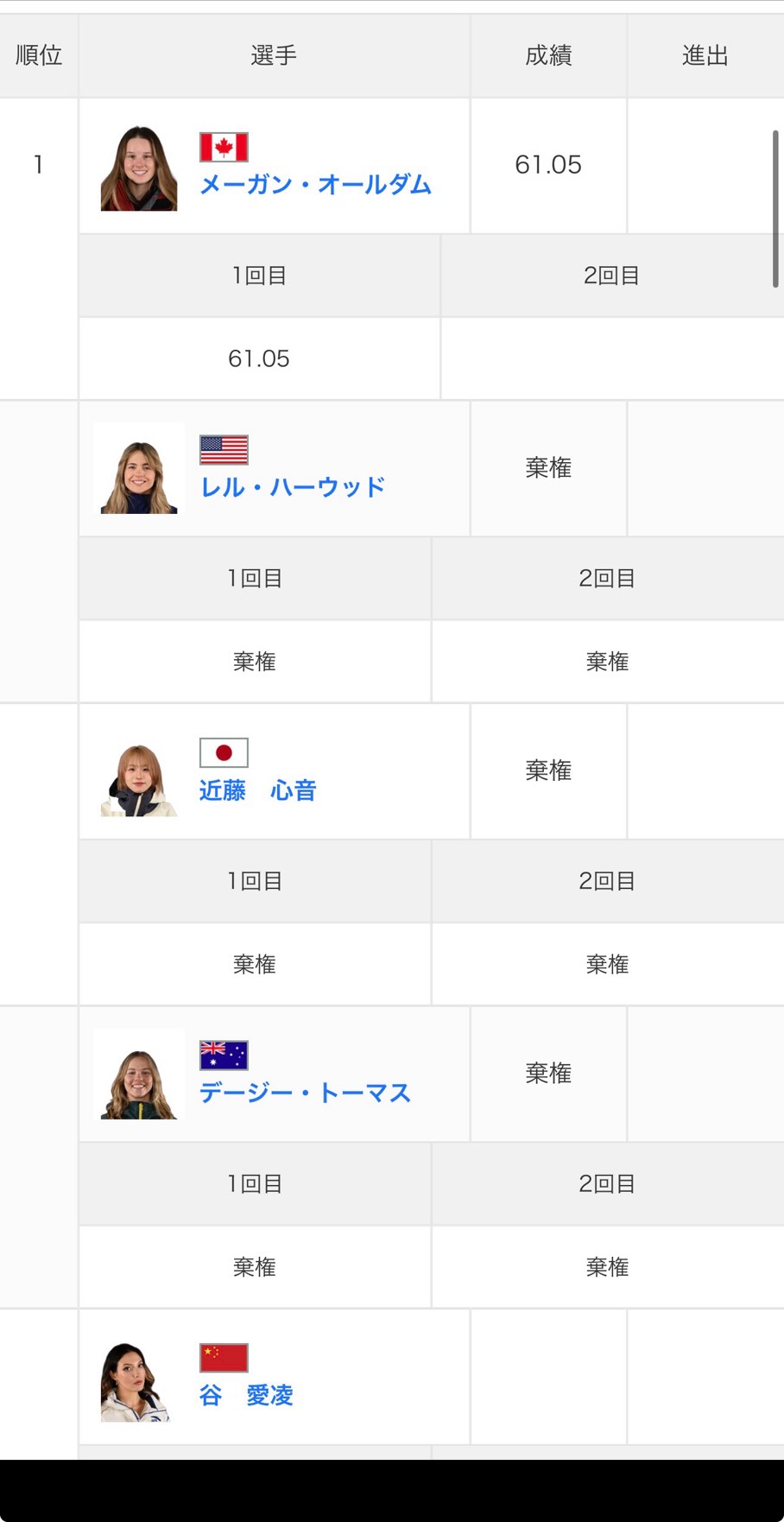Click メーガン・オールダム's portrait photo

point(139,168)
